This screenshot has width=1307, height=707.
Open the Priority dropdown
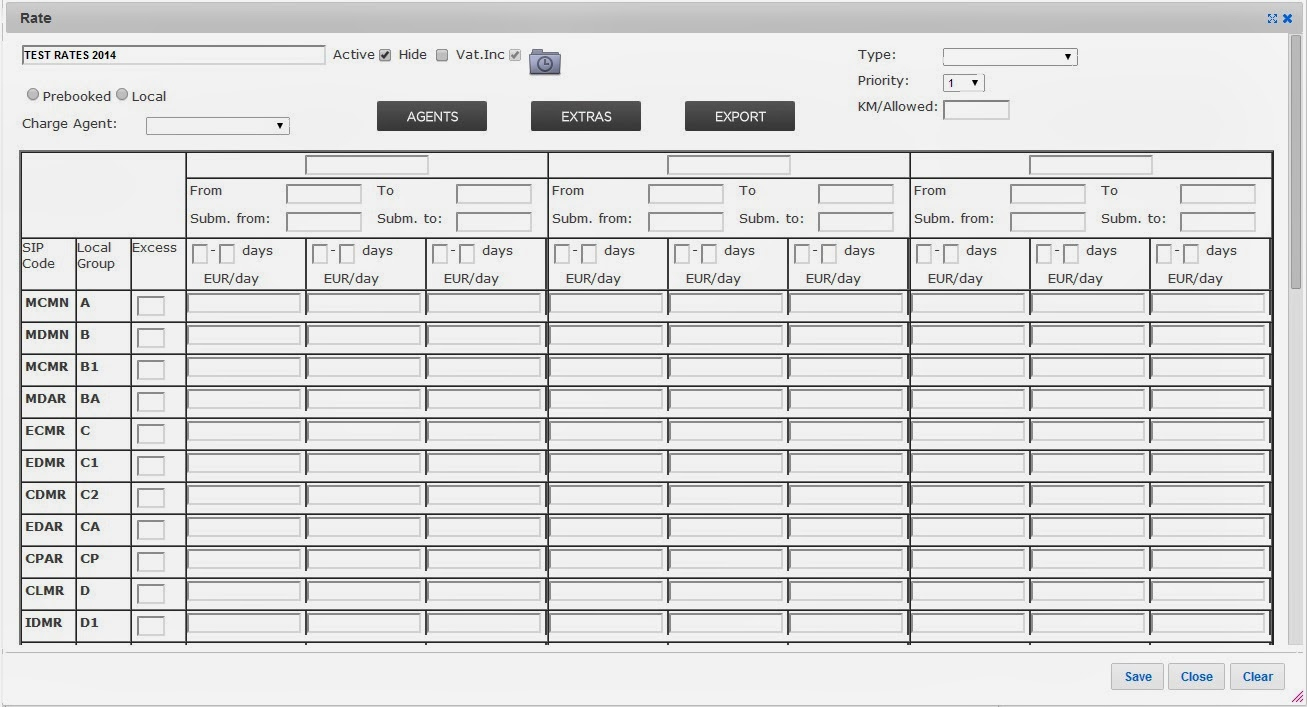(962, 82)
